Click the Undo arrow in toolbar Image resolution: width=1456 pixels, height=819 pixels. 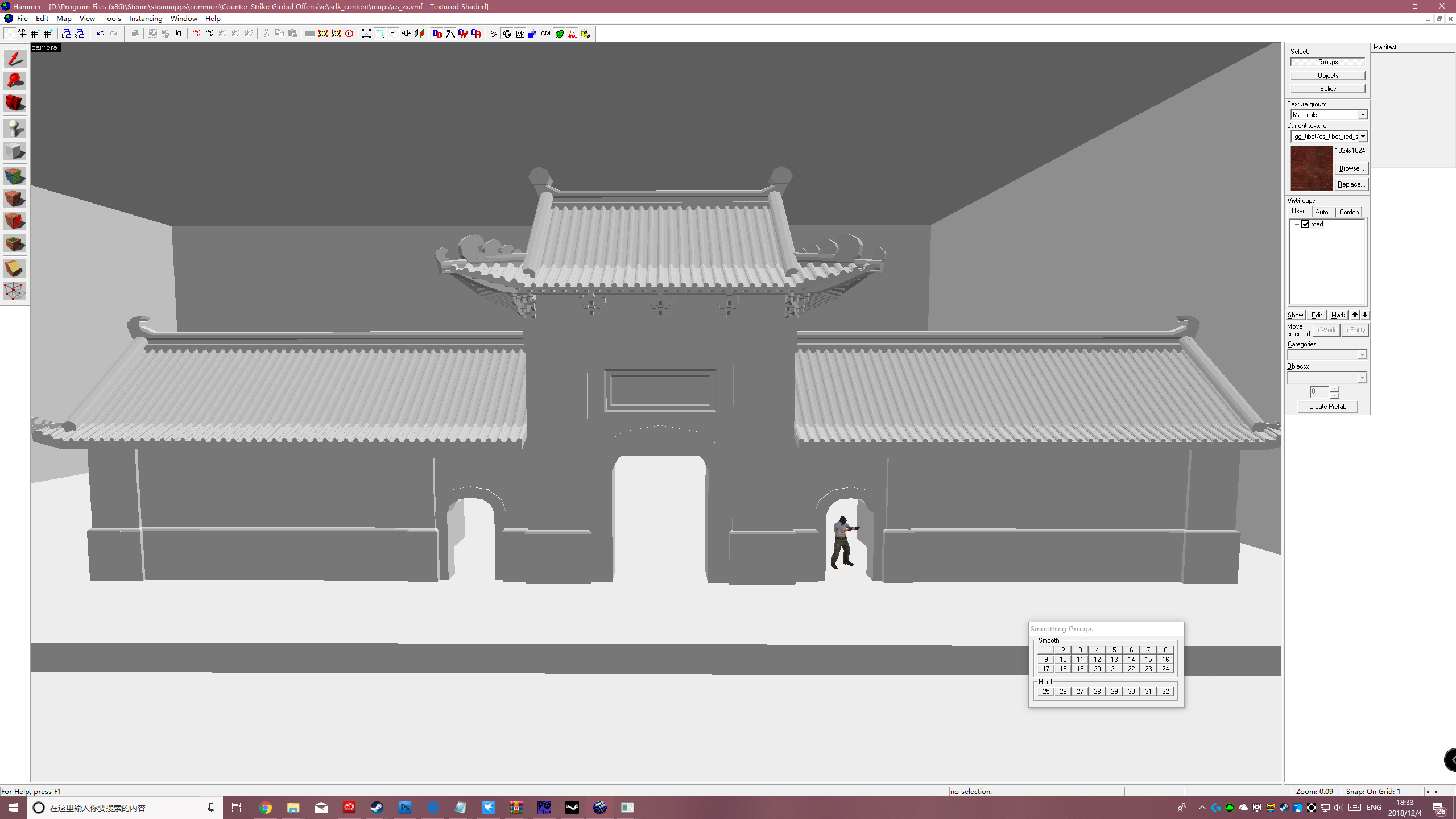coord(100,34)
